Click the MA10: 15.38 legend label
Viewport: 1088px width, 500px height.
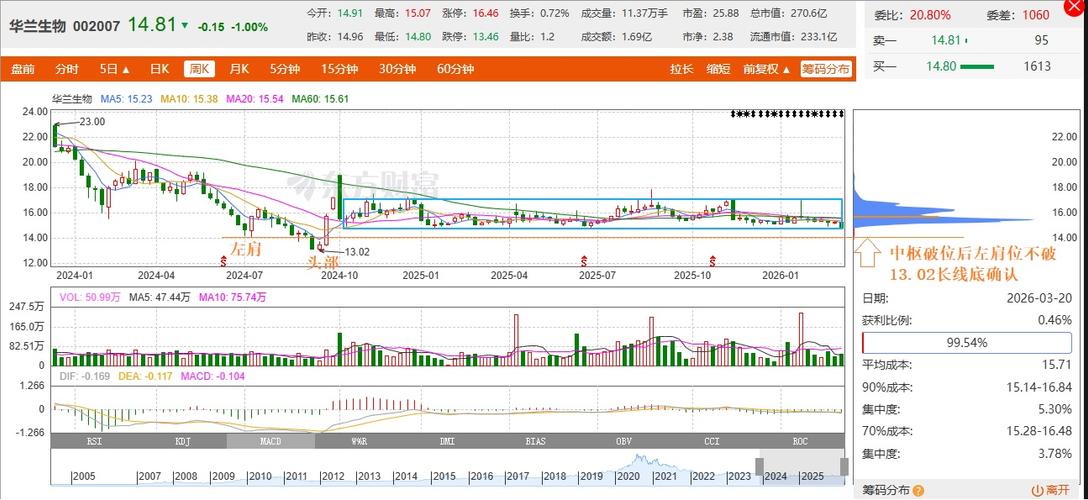[x=189, y=99]
